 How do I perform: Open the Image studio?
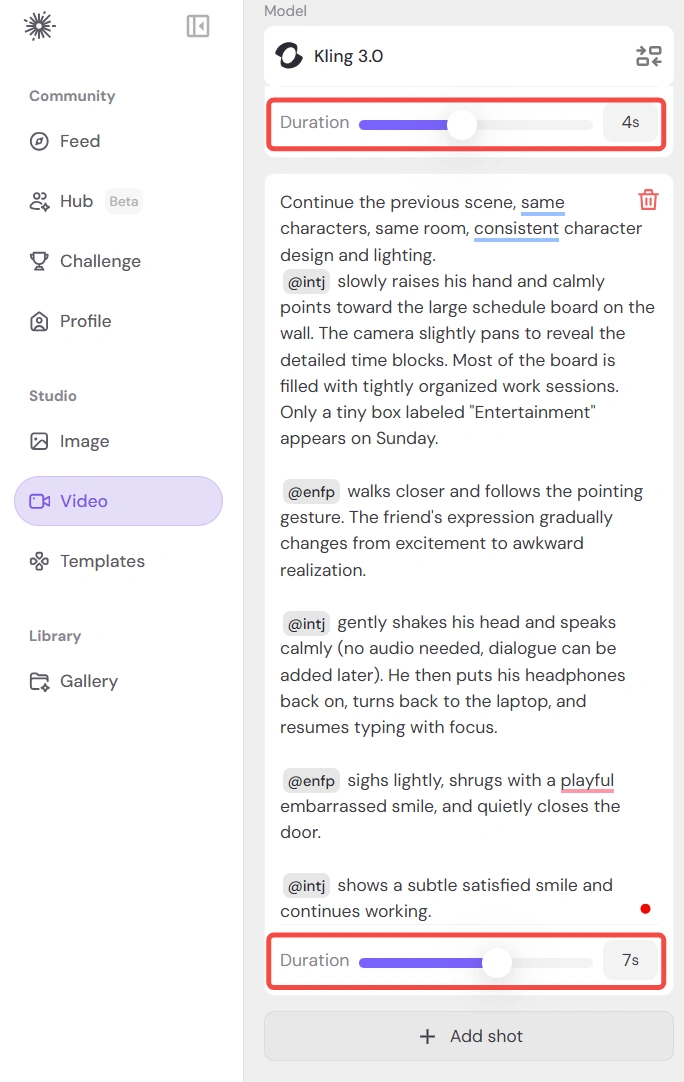(84, 441)
